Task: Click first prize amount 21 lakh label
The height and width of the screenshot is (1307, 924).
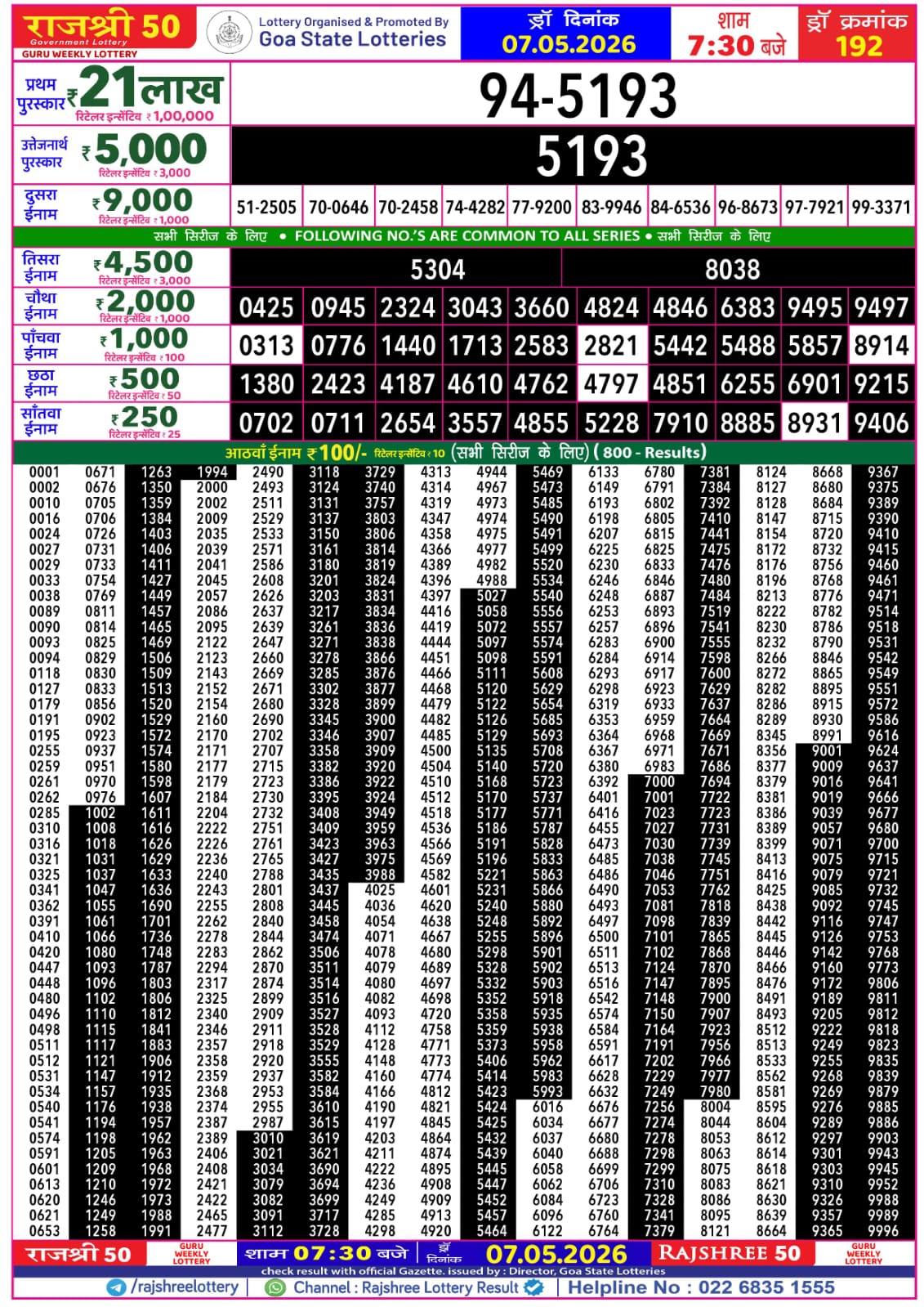Action: (145, 87)
